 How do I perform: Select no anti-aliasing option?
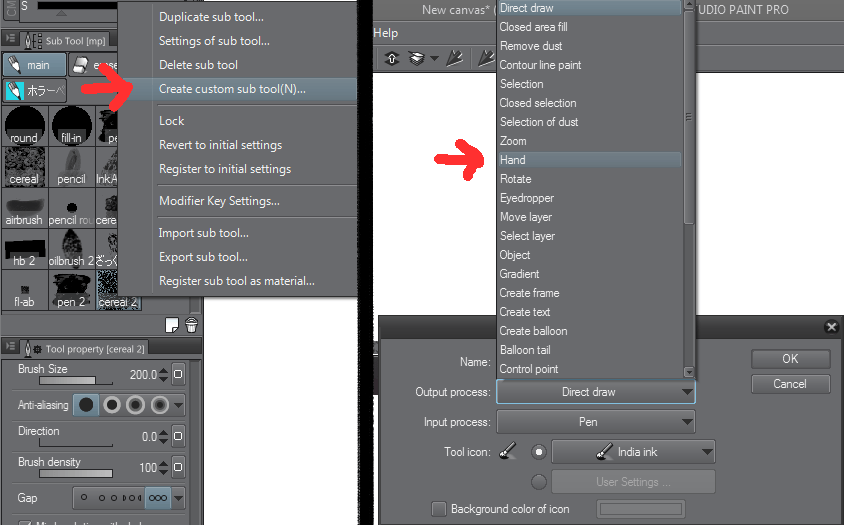[x=86, y=405]
